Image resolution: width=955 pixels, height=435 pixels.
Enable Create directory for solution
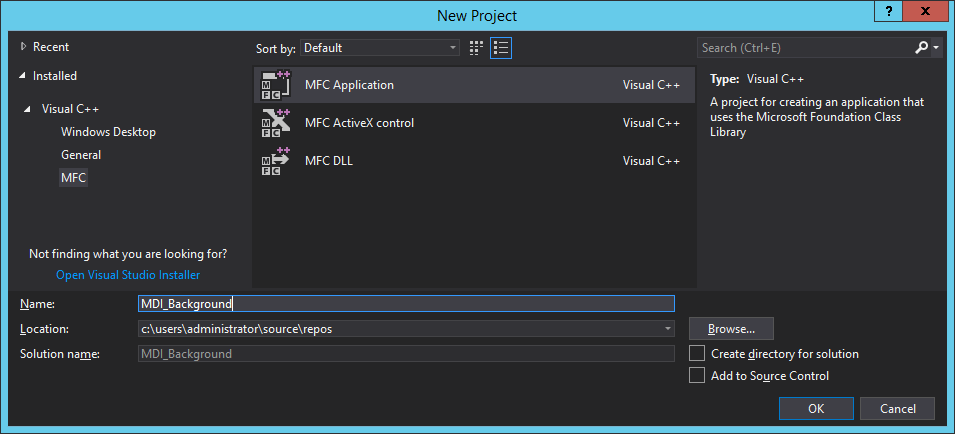(x=697, y=353)
